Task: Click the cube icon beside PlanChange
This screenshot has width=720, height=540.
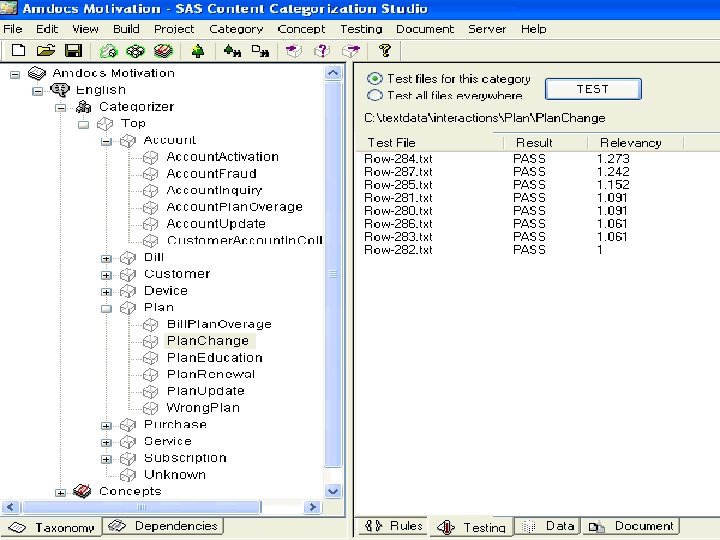Action: [x=150, y=341]
